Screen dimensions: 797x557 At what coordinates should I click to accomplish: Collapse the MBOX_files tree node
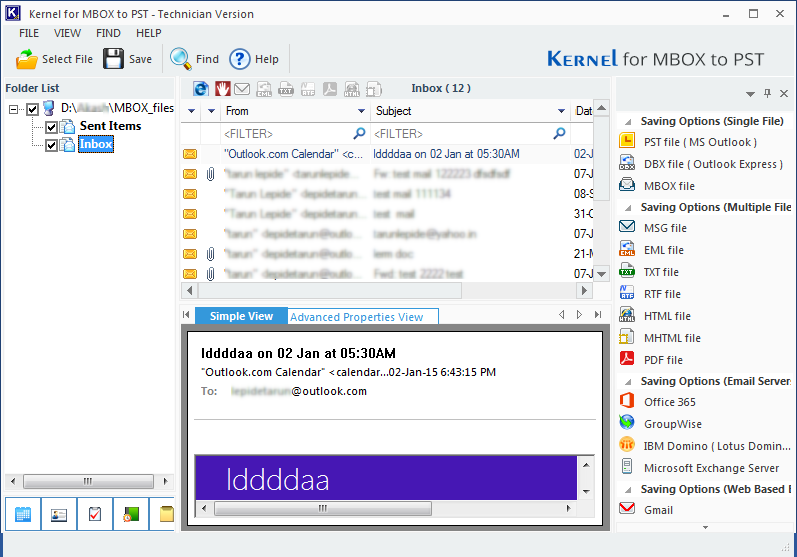[x=14, y=109]
